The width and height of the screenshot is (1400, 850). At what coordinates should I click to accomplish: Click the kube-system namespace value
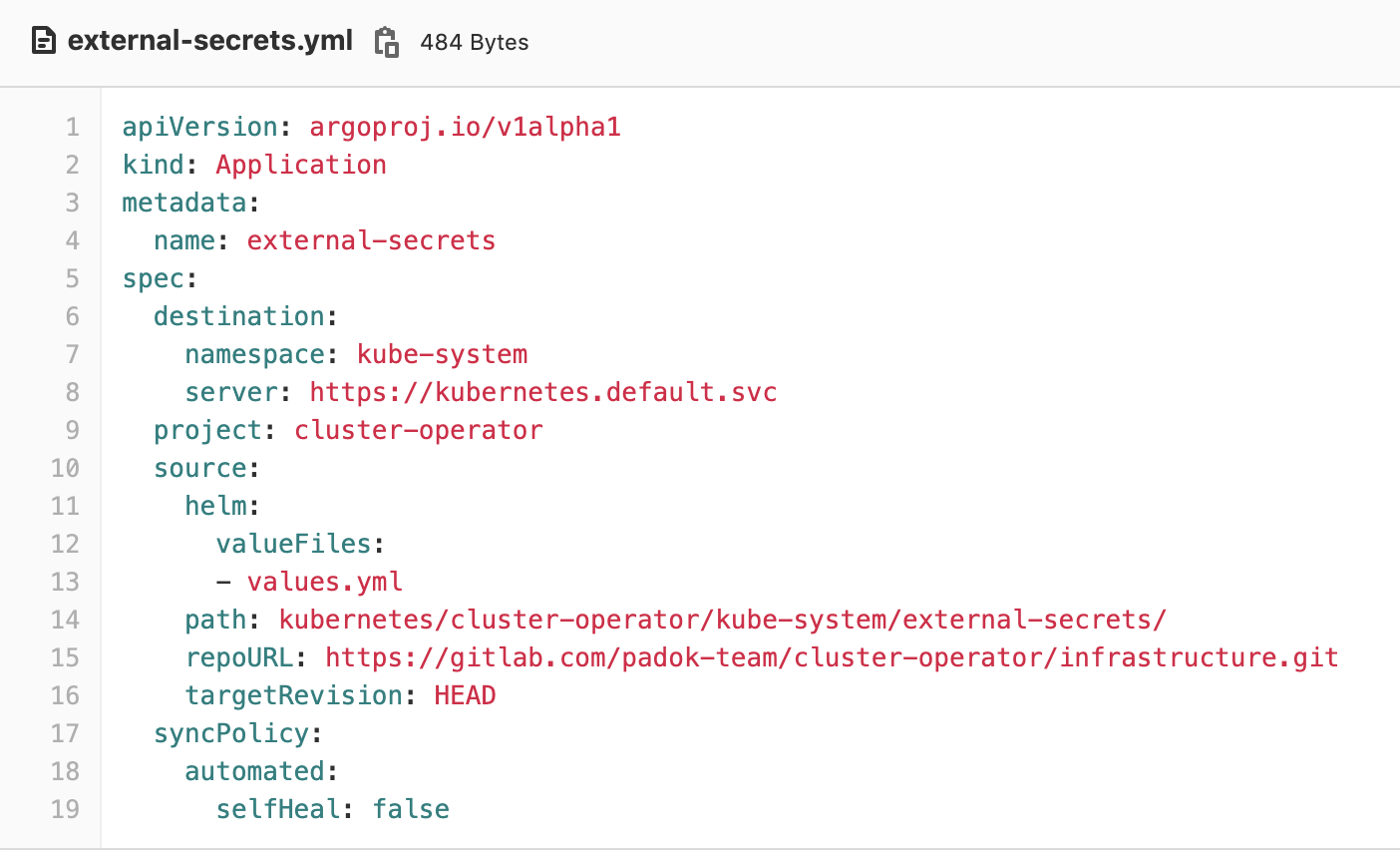point(442,354)
